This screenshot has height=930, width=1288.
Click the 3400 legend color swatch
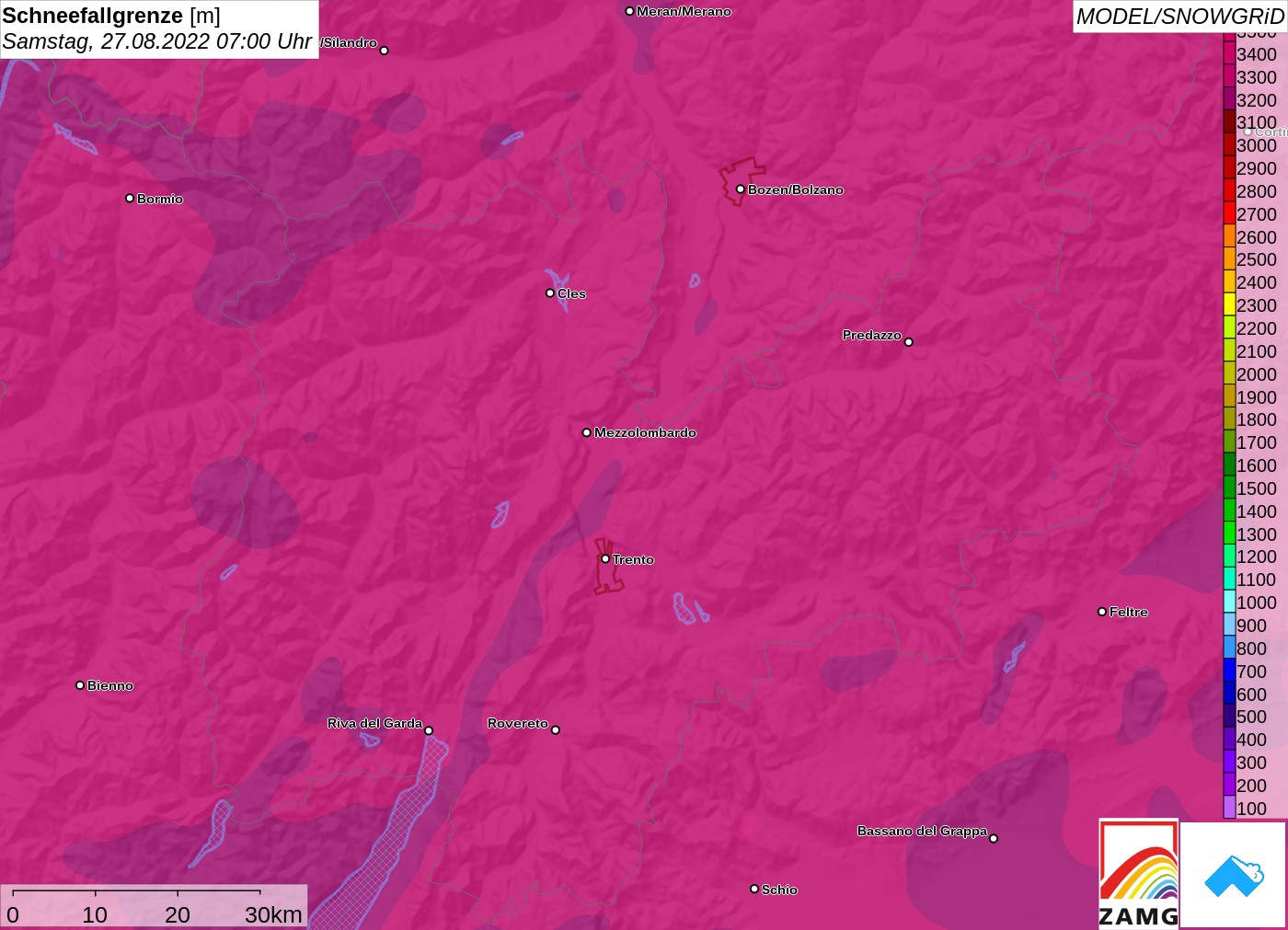[x=1229, y=54]
